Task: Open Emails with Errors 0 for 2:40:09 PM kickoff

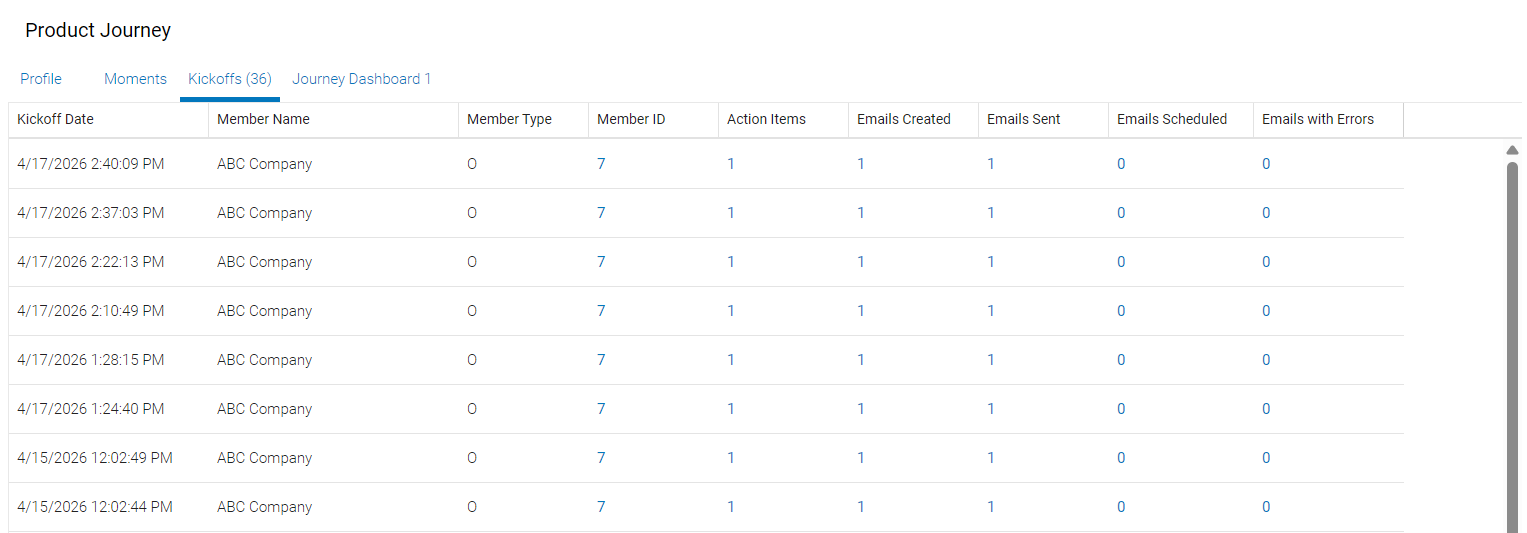Action: [x=1266, y=164]
